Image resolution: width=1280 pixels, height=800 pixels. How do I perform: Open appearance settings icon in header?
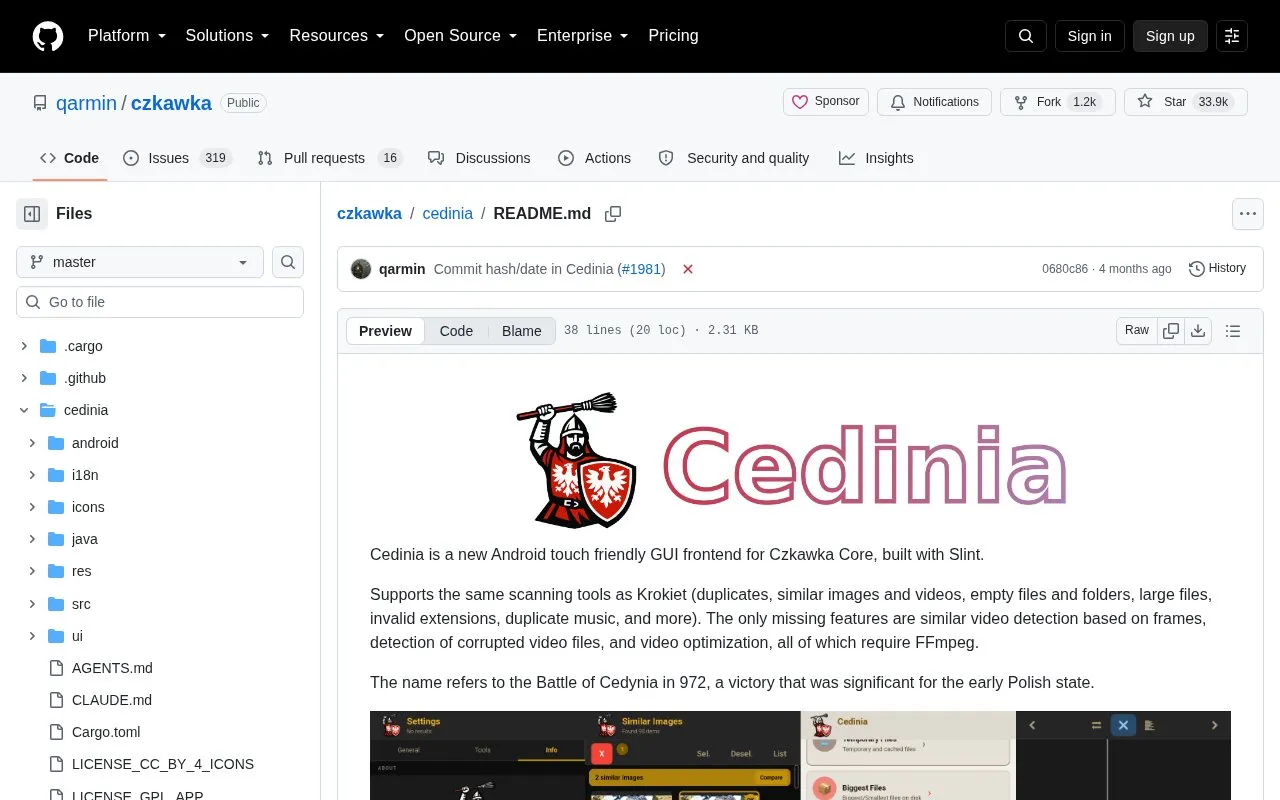pos(1232,36)
